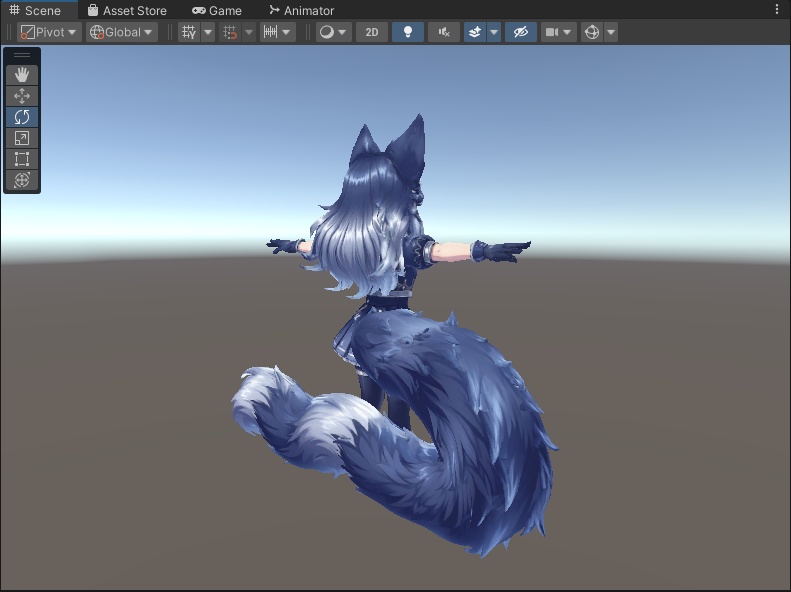Viewport: 791px width, 592px height.
Task: Toggle the grid visibility icon
Action: [x=189, y=32]
